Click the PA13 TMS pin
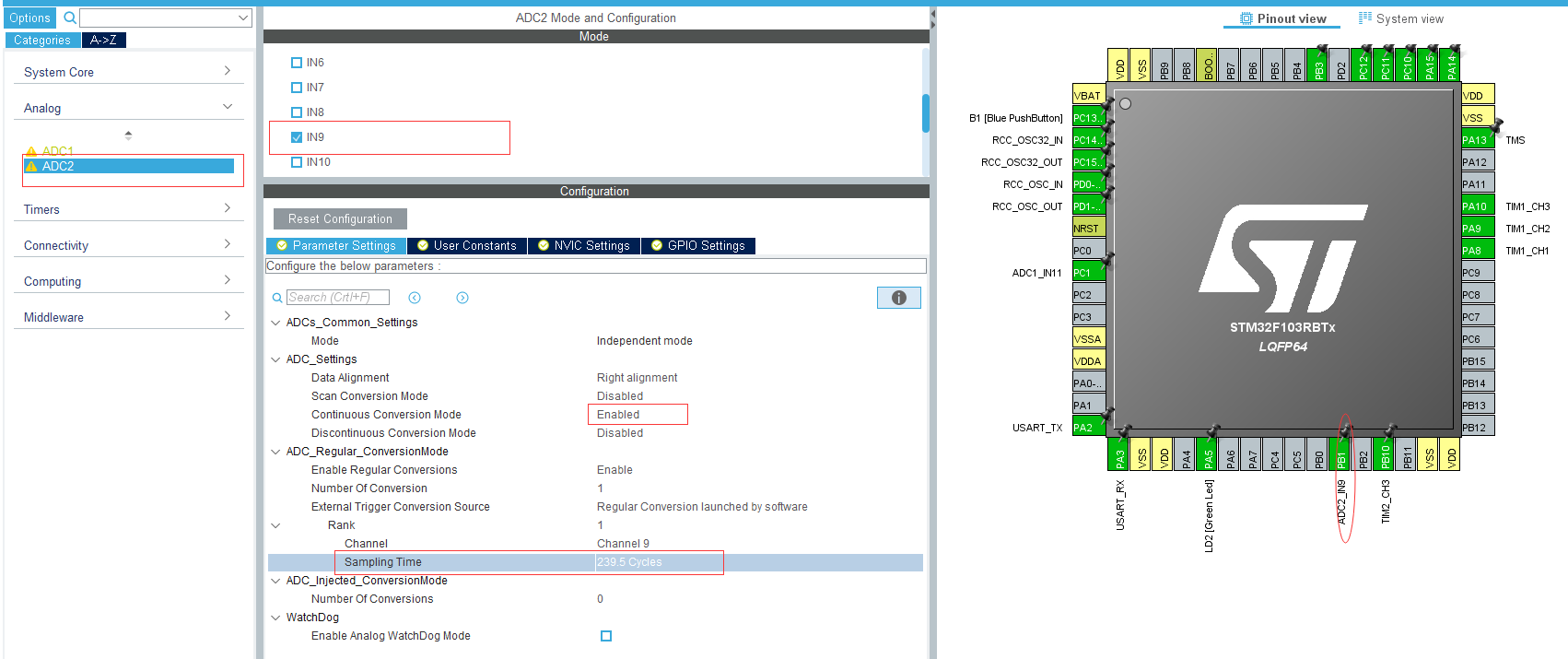 tap(1477, 140)
